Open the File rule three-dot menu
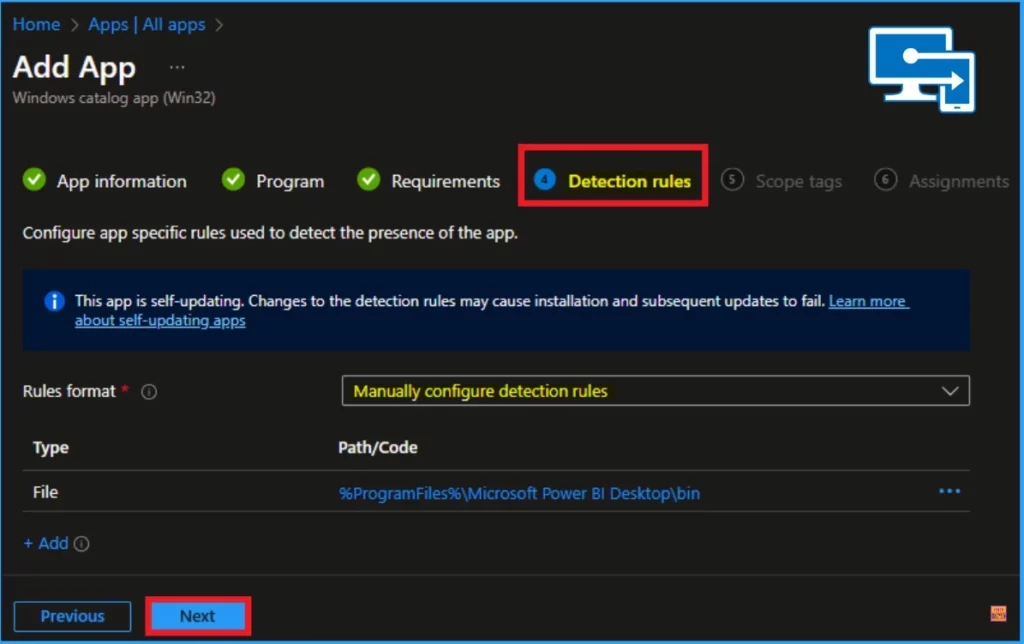The image size is (1024, 644). pyautogui.click(x=949, y=491)
